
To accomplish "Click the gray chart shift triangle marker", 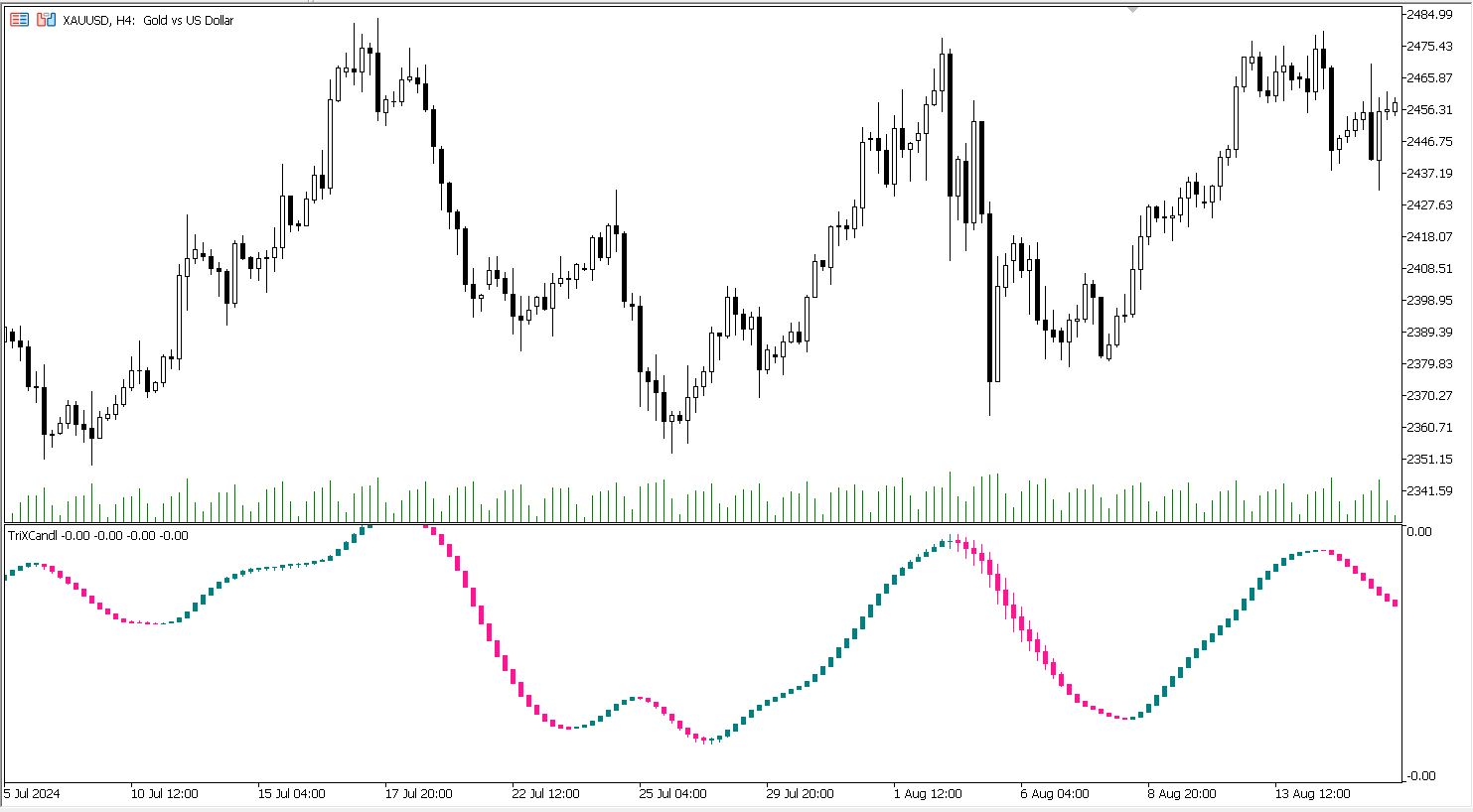I will (x=1133, y=9).
